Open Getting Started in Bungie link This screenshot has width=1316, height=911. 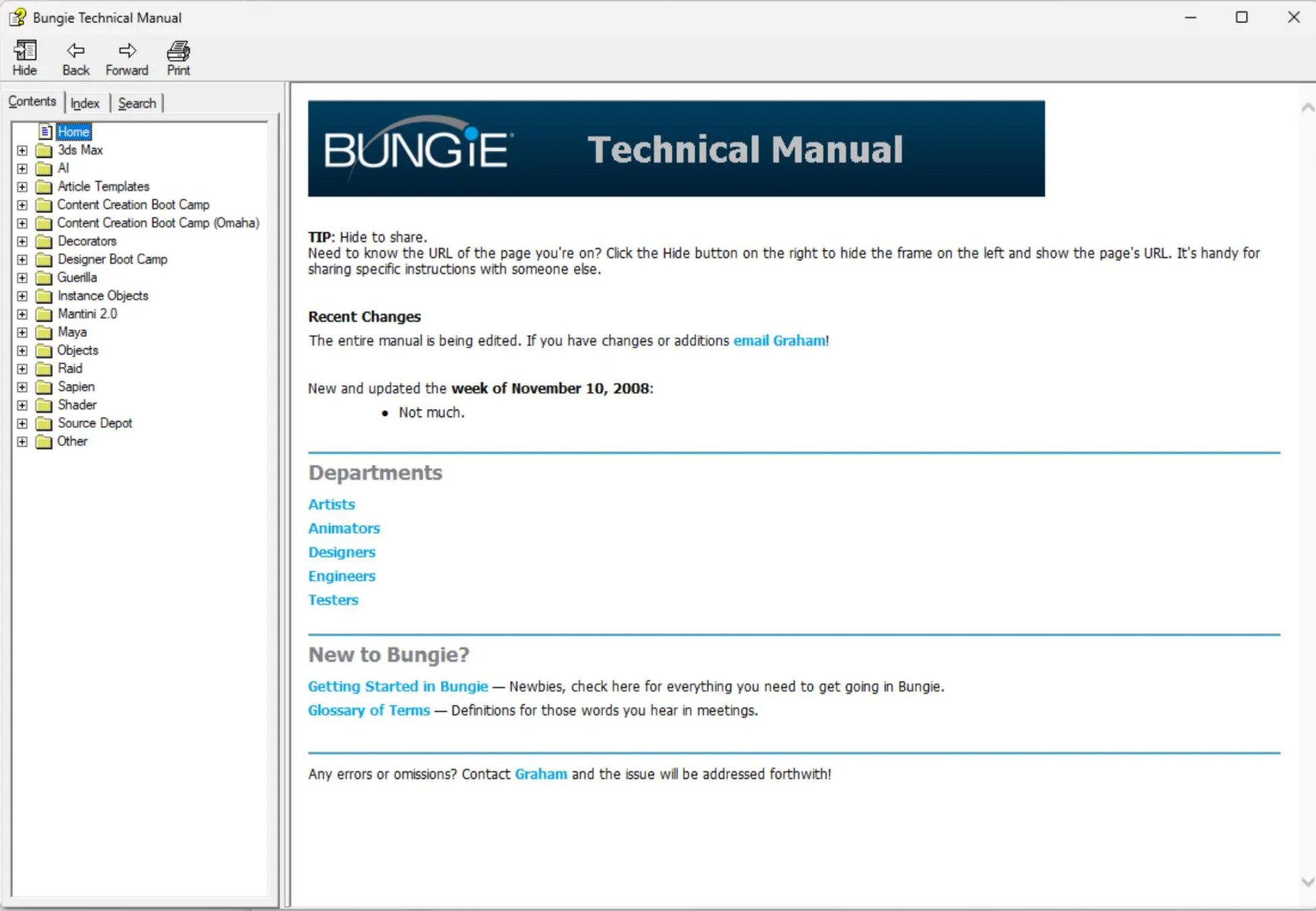pos(397,686)
